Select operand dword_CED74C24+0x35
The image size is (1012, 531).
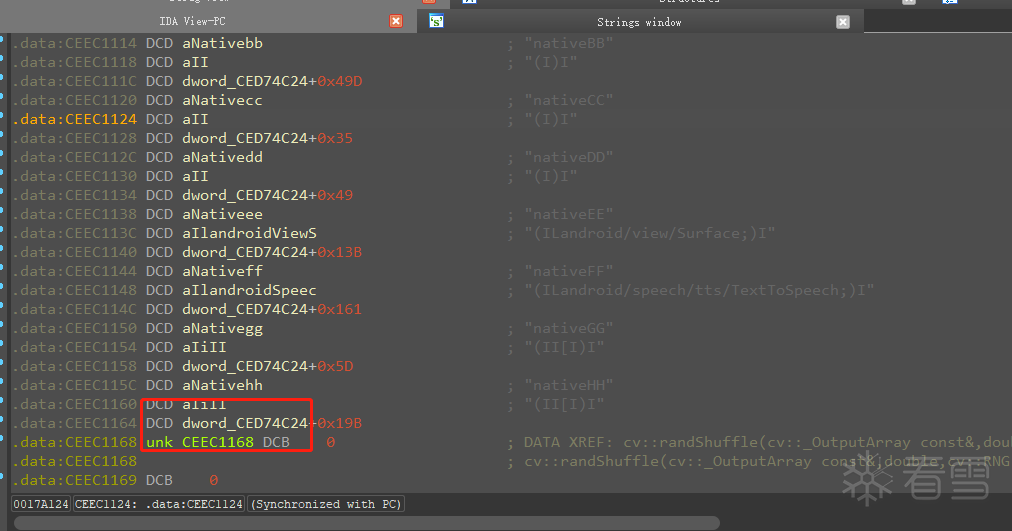click(x=267, y=138)
